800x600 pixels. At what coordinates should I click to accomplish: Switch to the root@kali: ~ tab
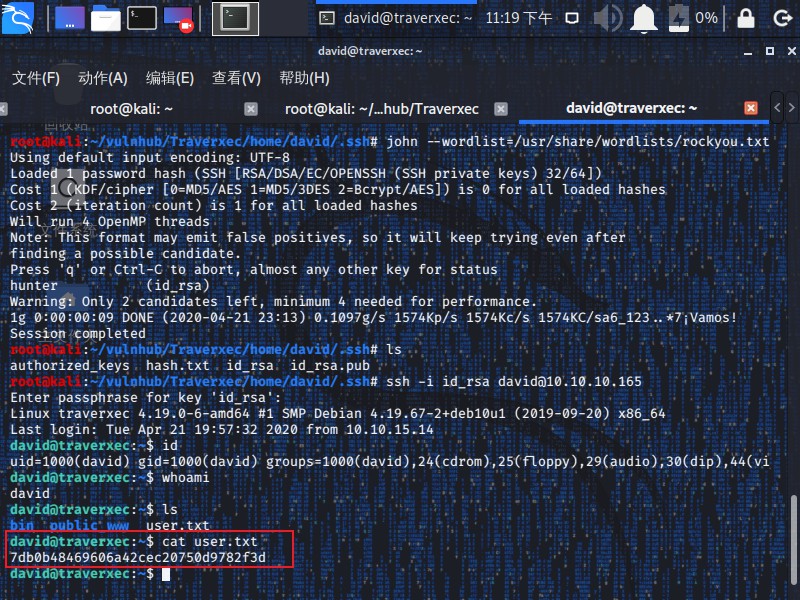pyautogui.click(x=131, y=109)
